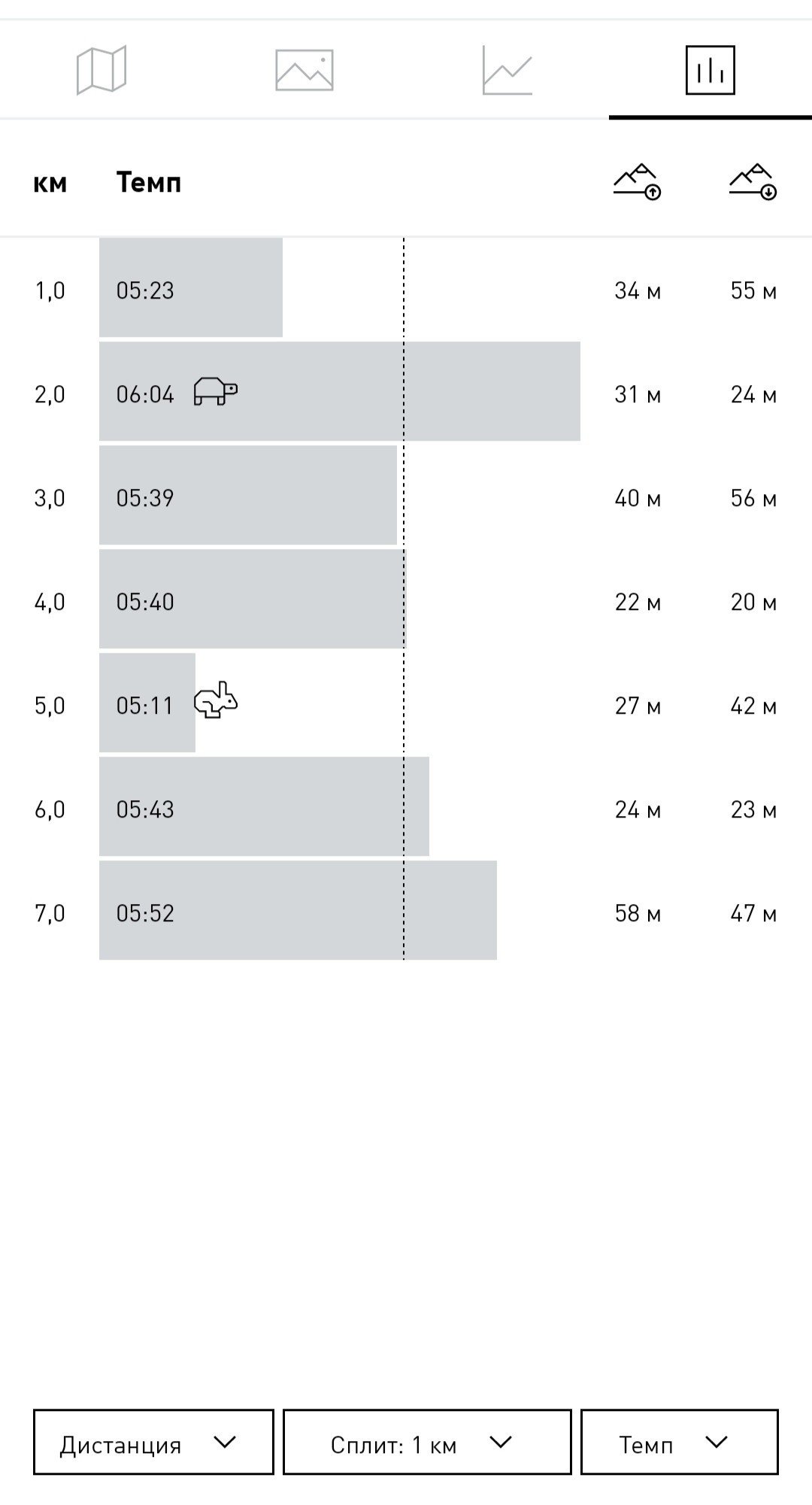Switch to the line chart tab

[507, 70]
